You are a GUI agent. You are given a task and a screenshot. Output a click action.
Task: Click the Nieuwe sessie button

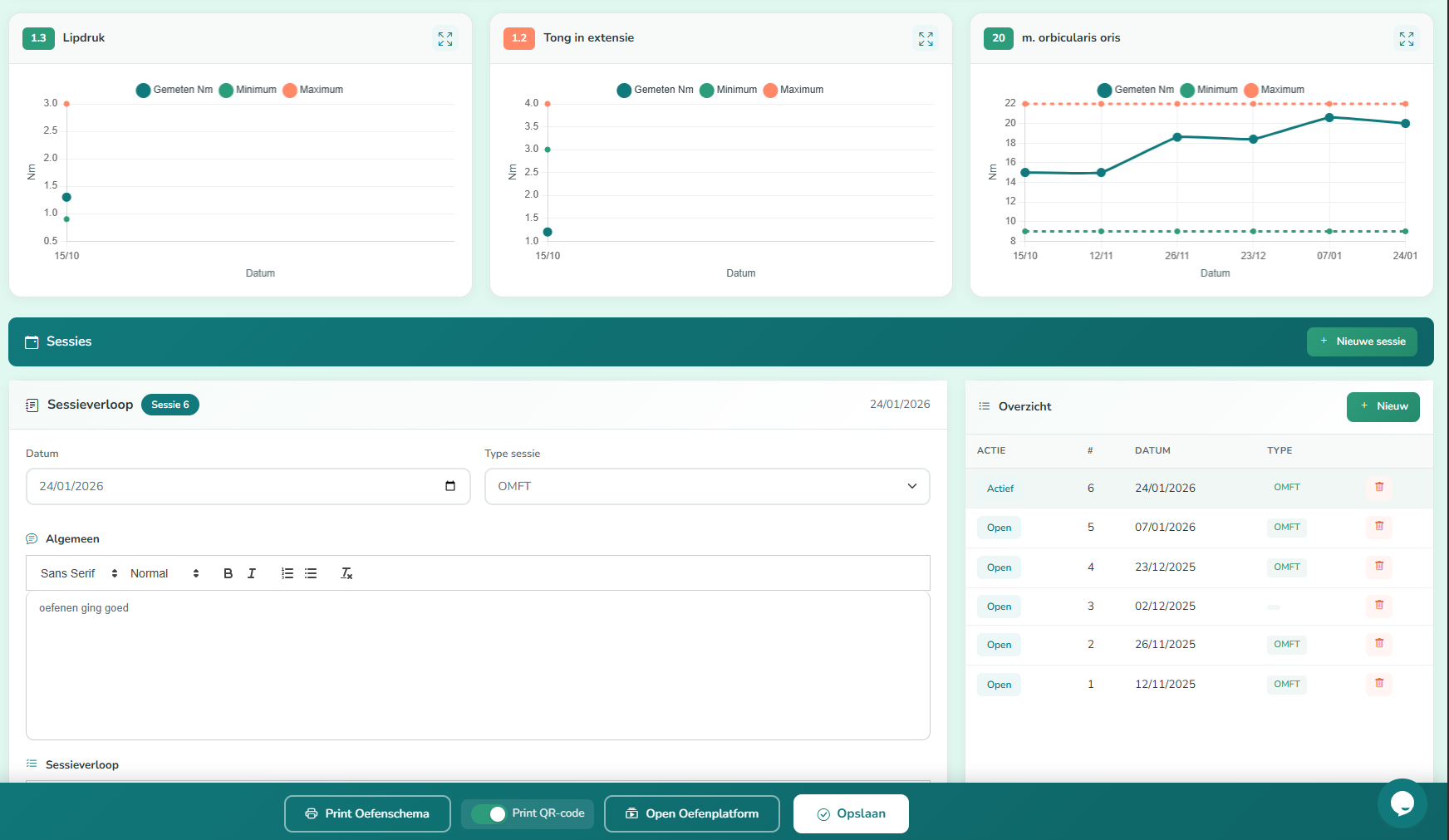pos(1361,341)
